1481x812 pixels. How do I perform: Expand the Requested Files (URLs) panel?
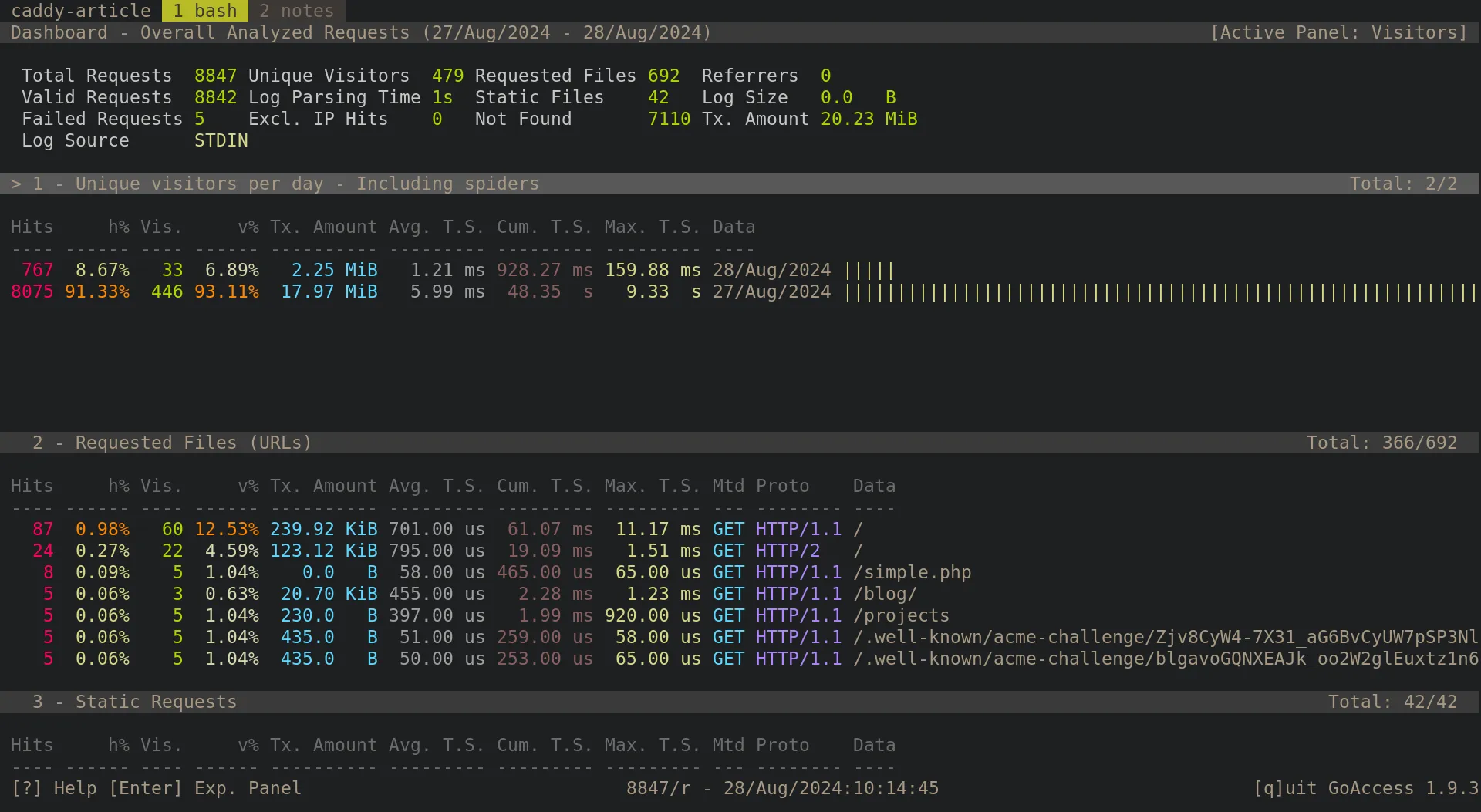point(171,443)
